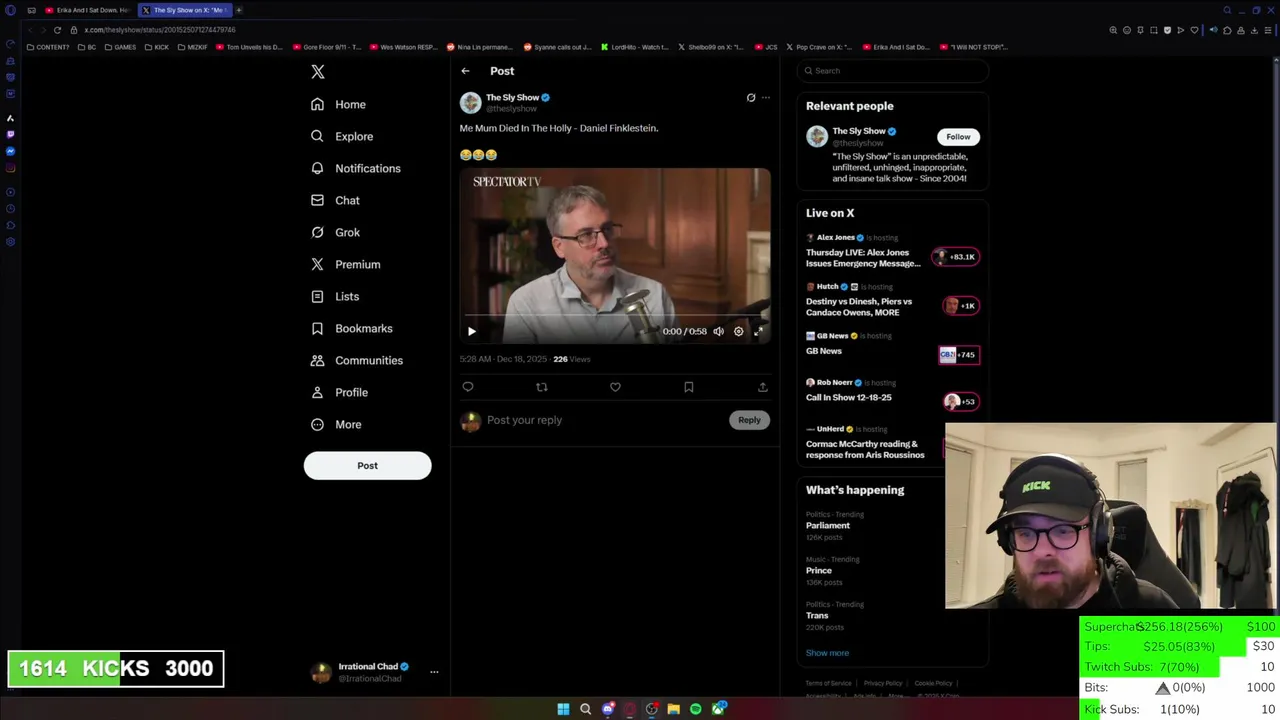Image resolution: width=1280 pixels, height=720 pixels.
Task: Open Premium in the sidebar
Action: [x=345, y=264]
